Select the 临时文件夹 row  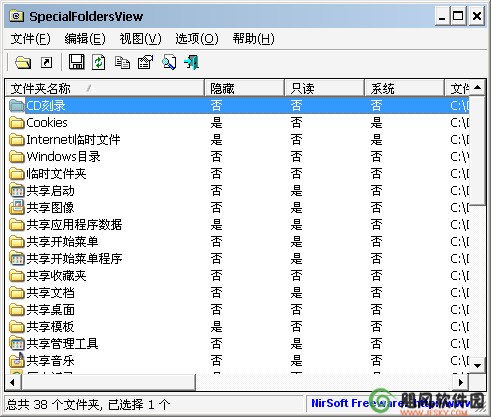coord(237,174)
